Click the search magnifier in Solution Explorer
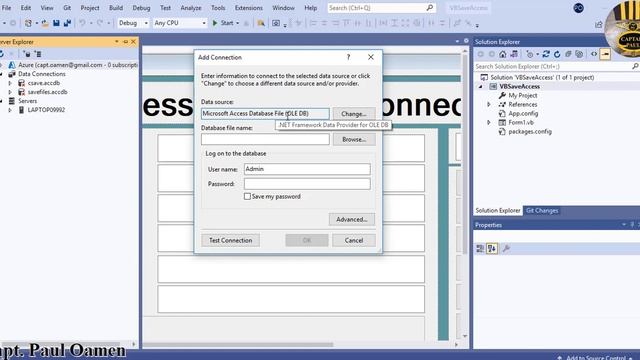The image size is (640, 360). (635, 66)
